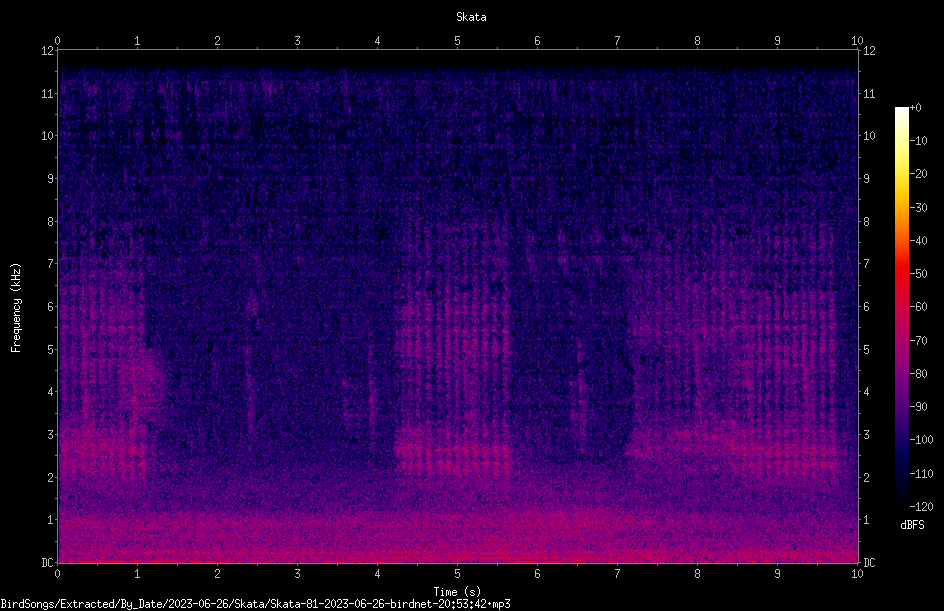This screenshot has height=611, width=944.
Task: Click "11" on the left frequency axis
Action: click(x=48, y=93)
